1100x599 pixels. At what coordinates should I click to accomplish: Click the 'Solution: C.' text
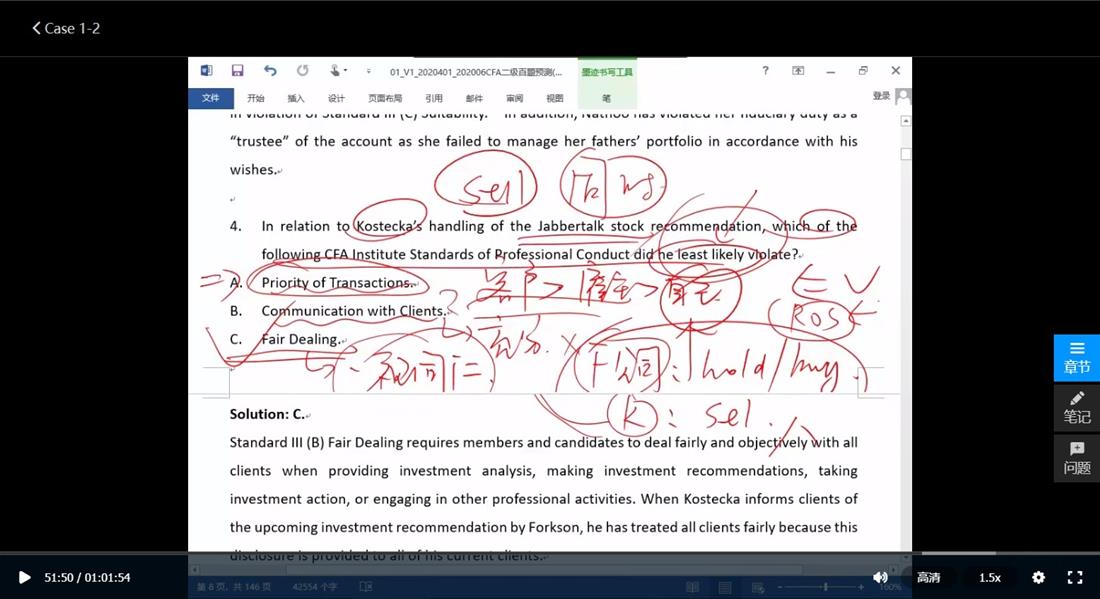point(267,415)
